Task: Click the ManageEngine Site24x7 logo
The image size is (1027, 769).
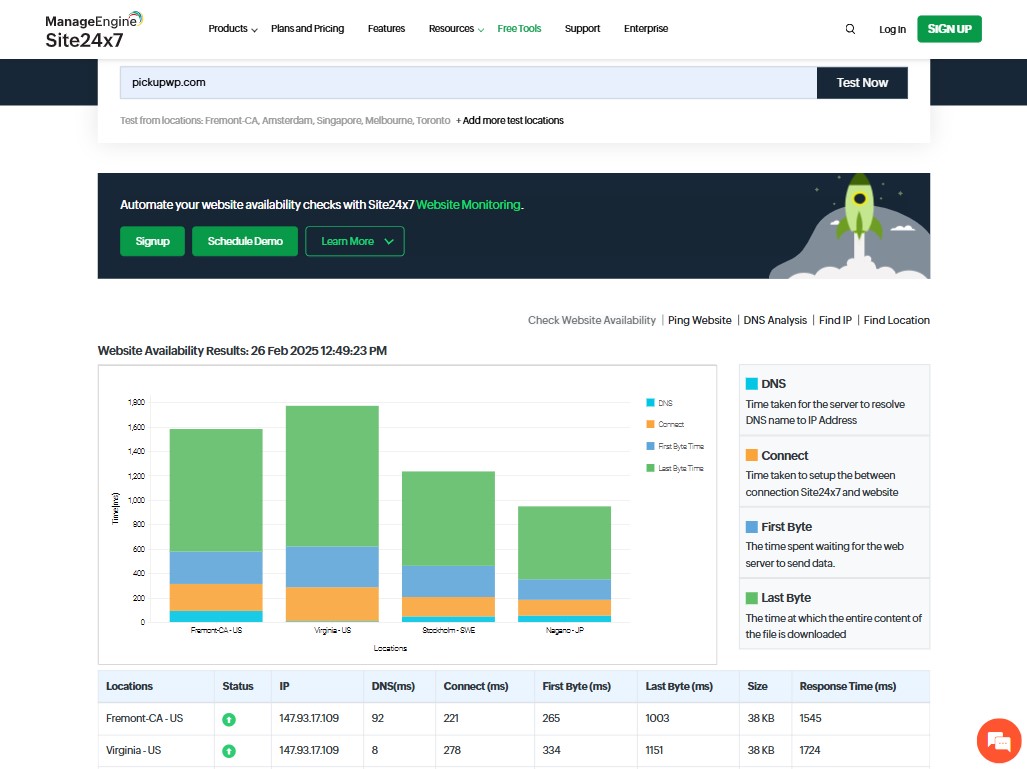Action: 94,30
